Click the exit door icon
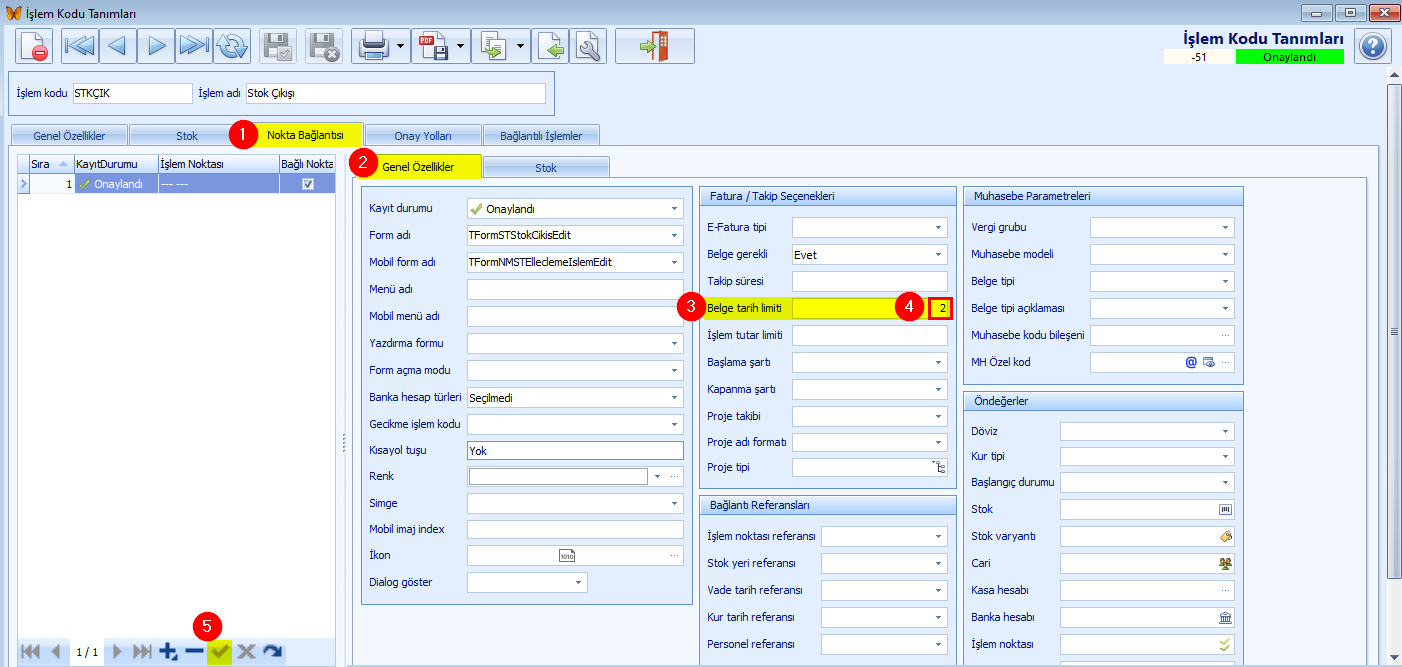This screenshot has width=1402, height=667. coord(654,47)
